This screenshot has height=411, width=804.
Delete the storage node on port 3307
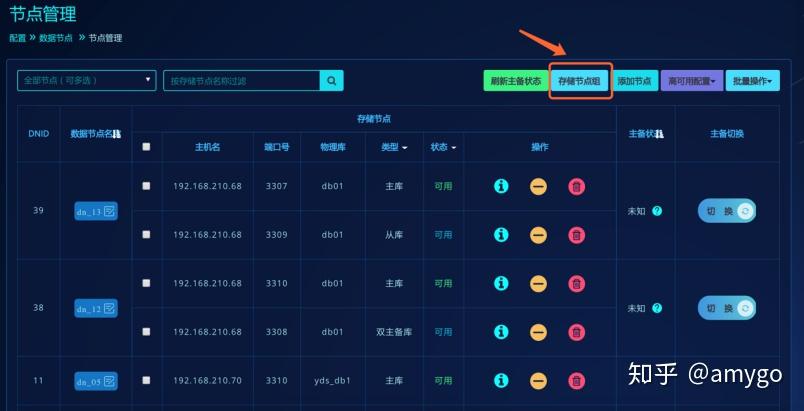pyautogui.click(x=576, y=187)
